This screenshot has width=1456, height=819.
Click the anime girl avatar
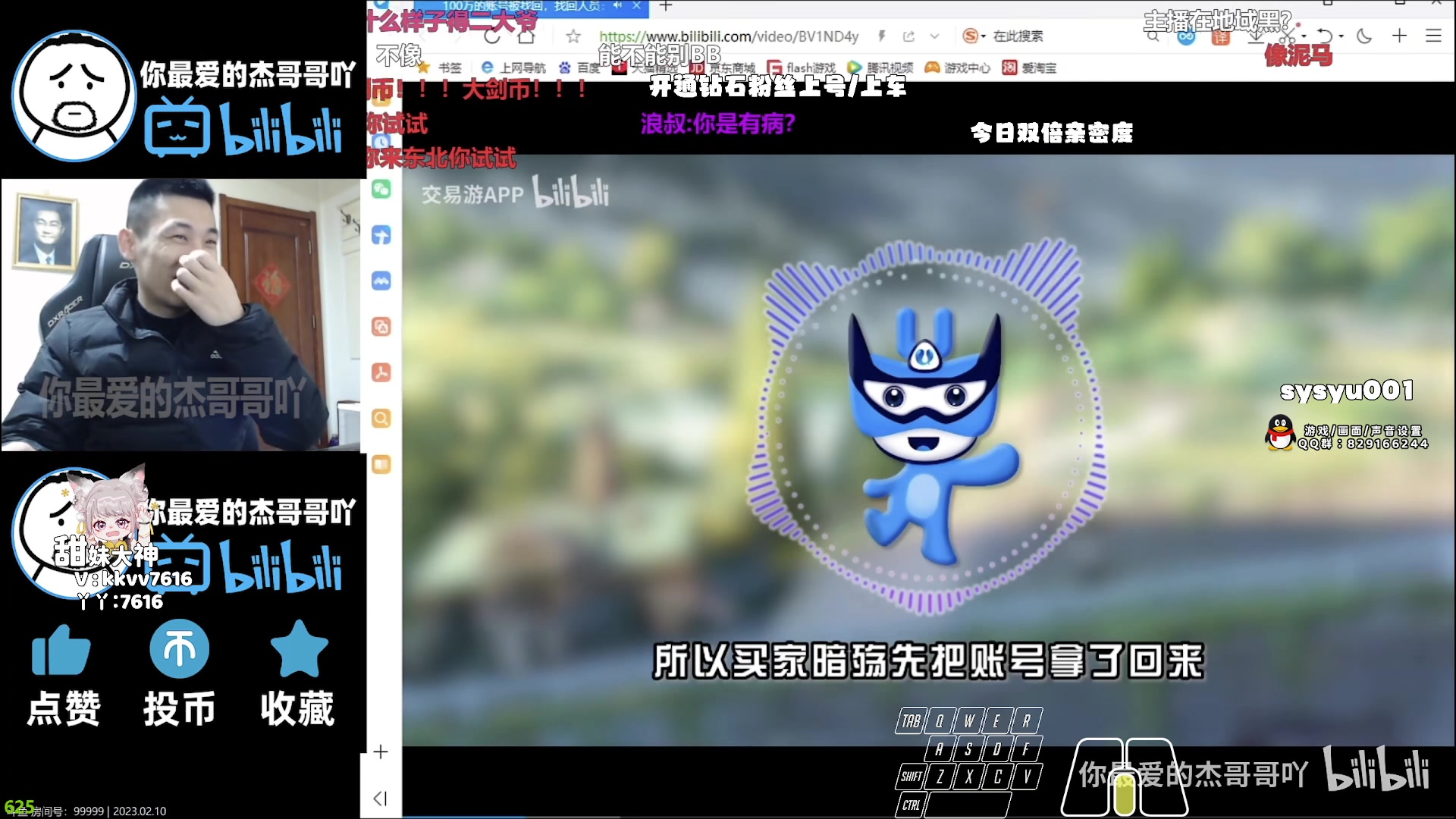pos(112,510)
